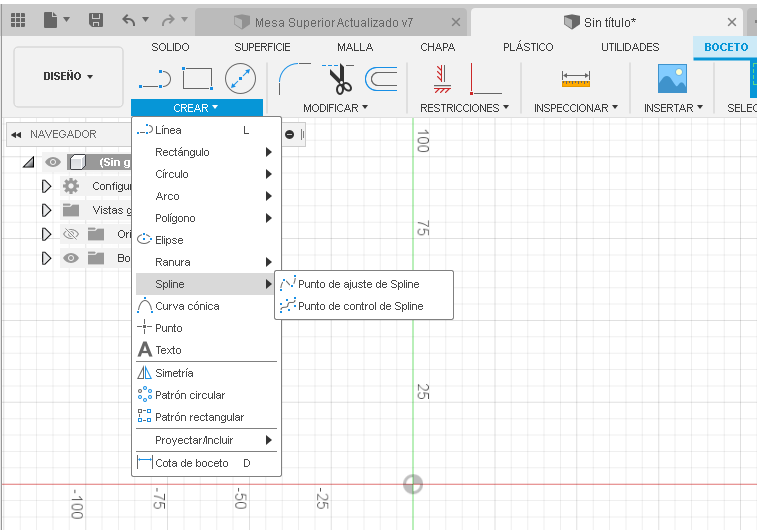
Task: Choose Texto from the Crear menu
Action: tap(207, 350)
